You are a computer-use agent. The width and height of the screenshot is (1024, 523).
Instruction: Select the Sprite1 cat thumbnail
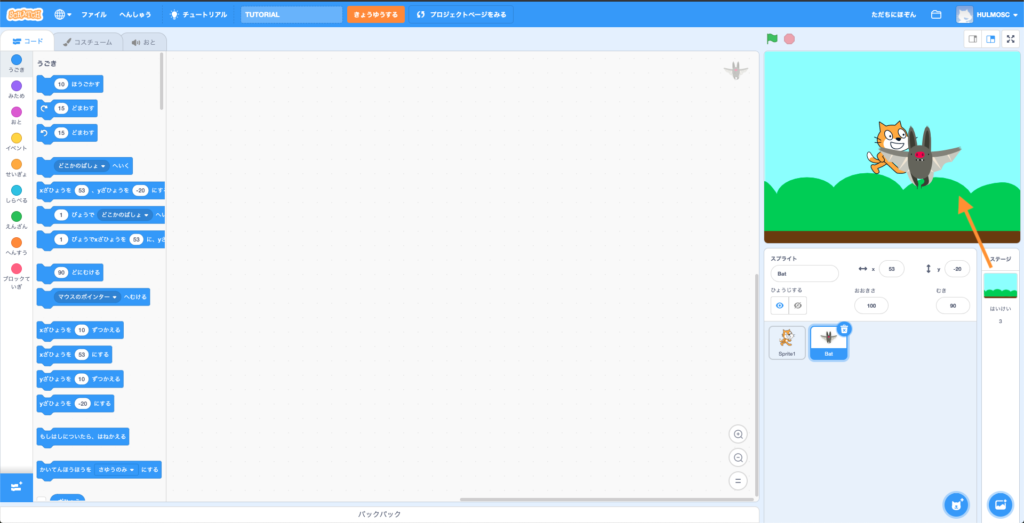tap(786, 342)
